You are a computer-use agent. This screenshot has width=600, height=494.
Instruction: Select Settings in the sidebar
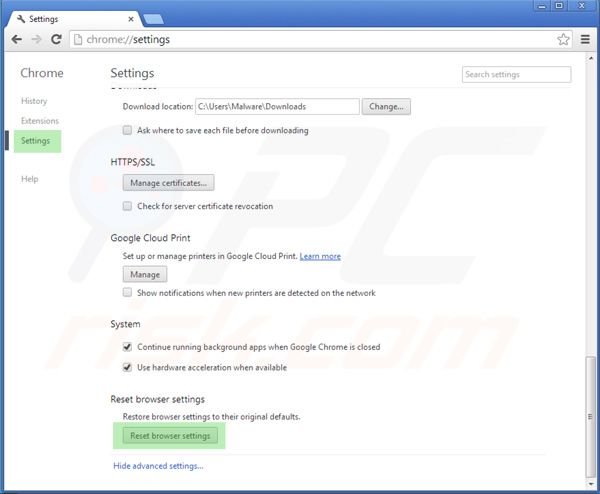pos(37,141)
